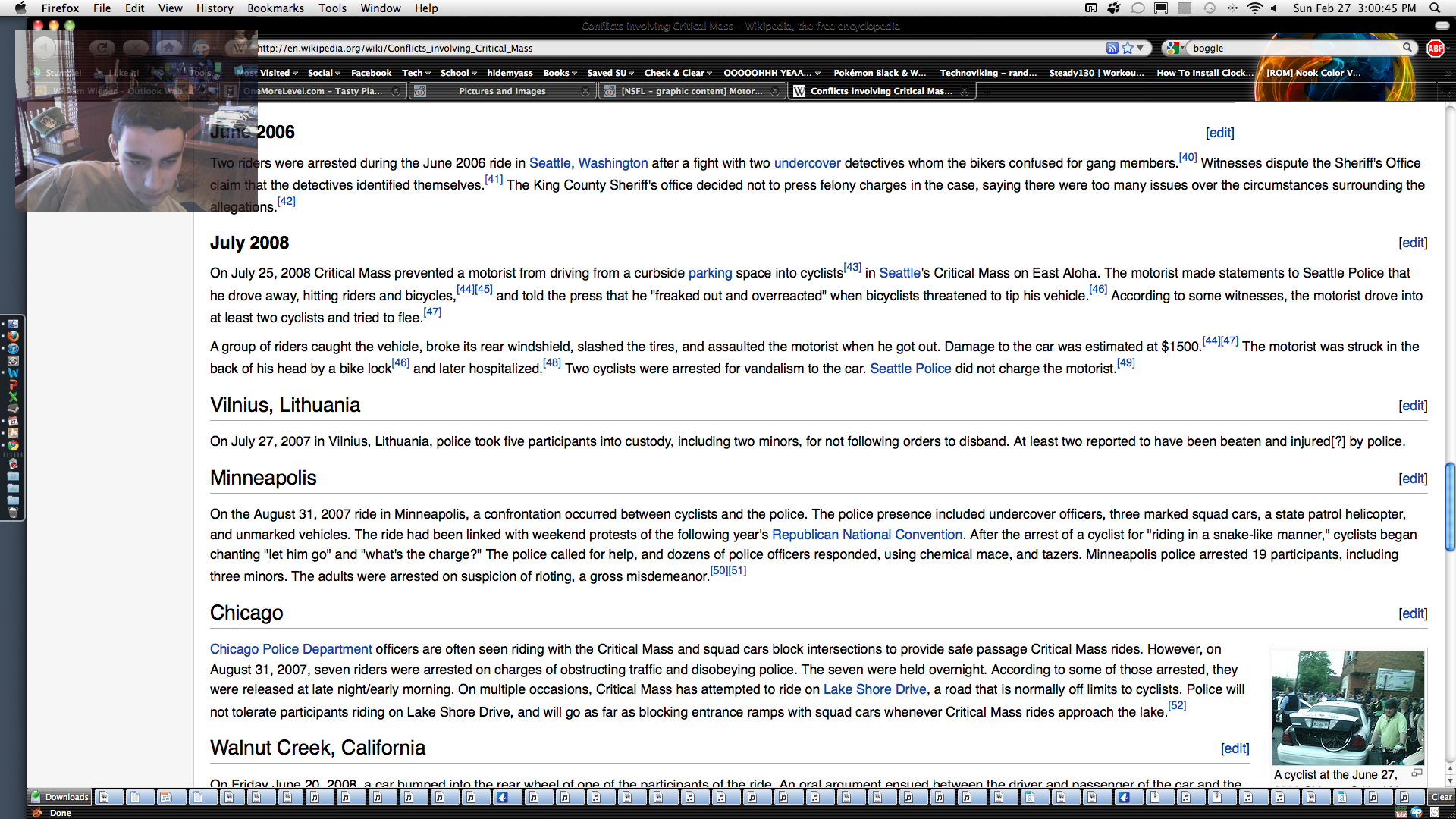
Task: Expand the Tech bookmarks folder
Action: 416,73
